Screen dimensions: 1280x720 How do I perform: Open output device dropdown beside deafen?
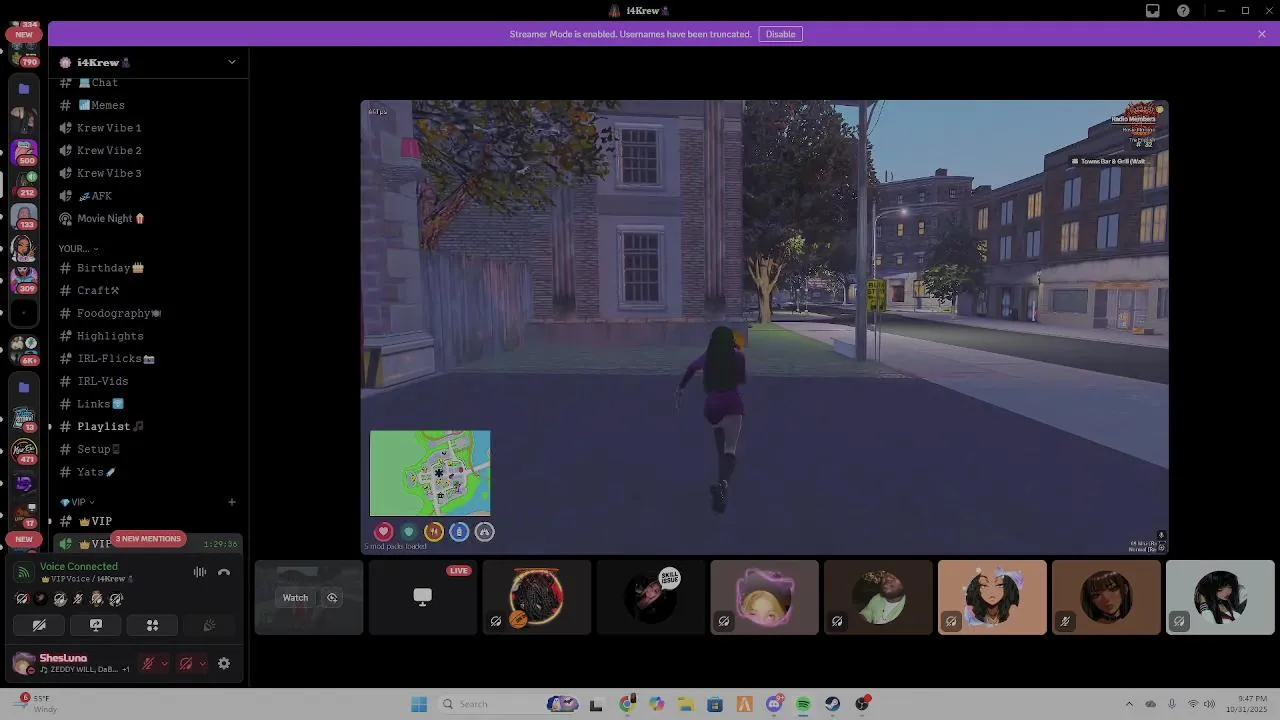(x=202, y=663)
